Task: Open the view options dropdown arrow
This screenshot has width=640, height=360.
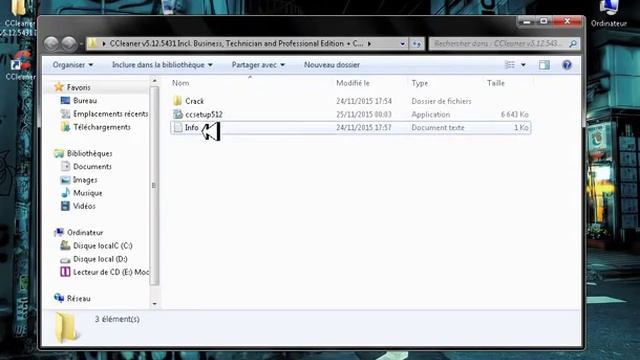Action: [x=523, y=65]
